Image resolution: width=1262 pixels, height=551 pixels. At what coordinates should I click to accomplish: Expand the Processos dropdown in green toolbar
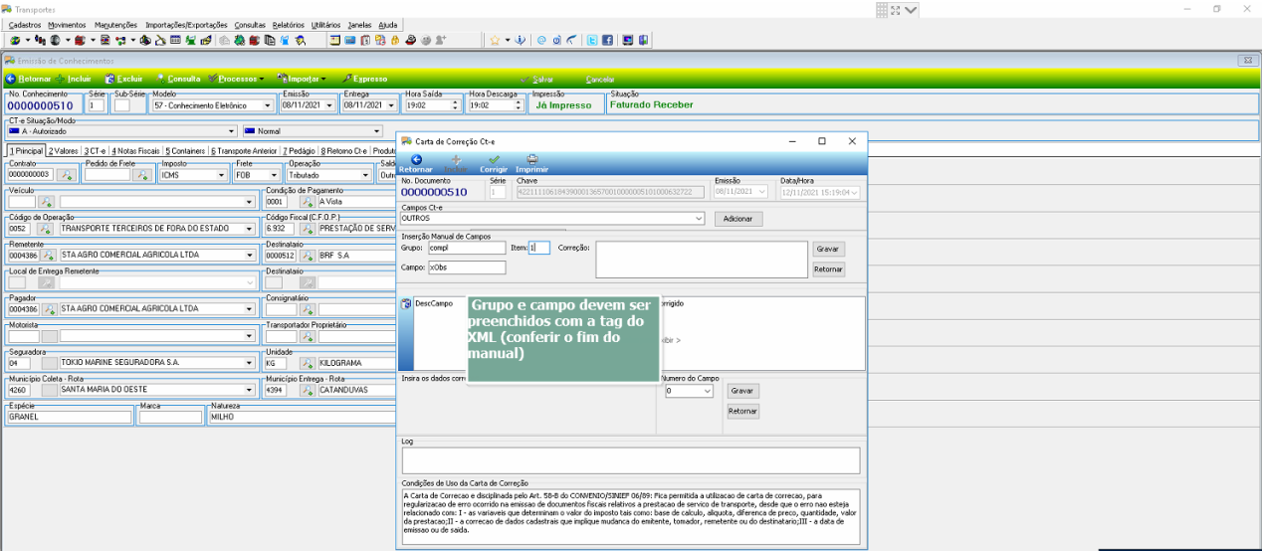point(262,79)
